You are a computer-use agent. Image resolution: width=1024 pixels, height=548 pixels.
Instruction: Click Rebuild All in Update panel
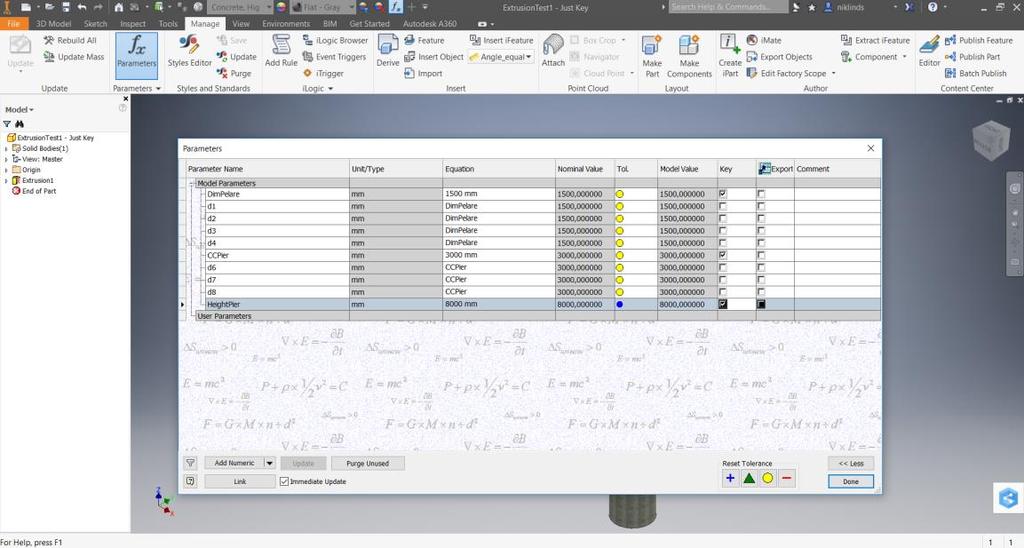(x=70, y=40)
